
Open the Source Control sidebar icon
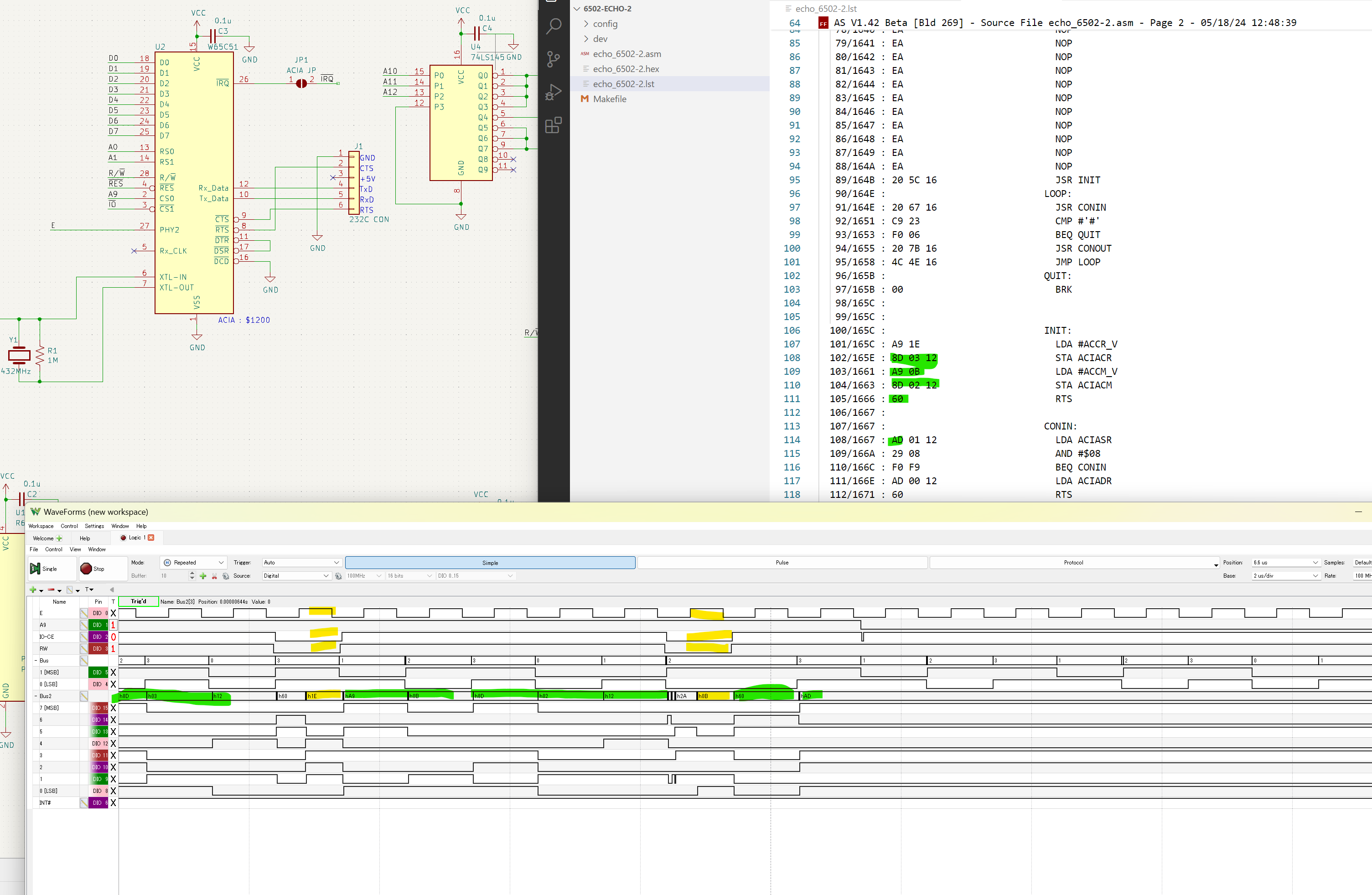coord(554,59)
